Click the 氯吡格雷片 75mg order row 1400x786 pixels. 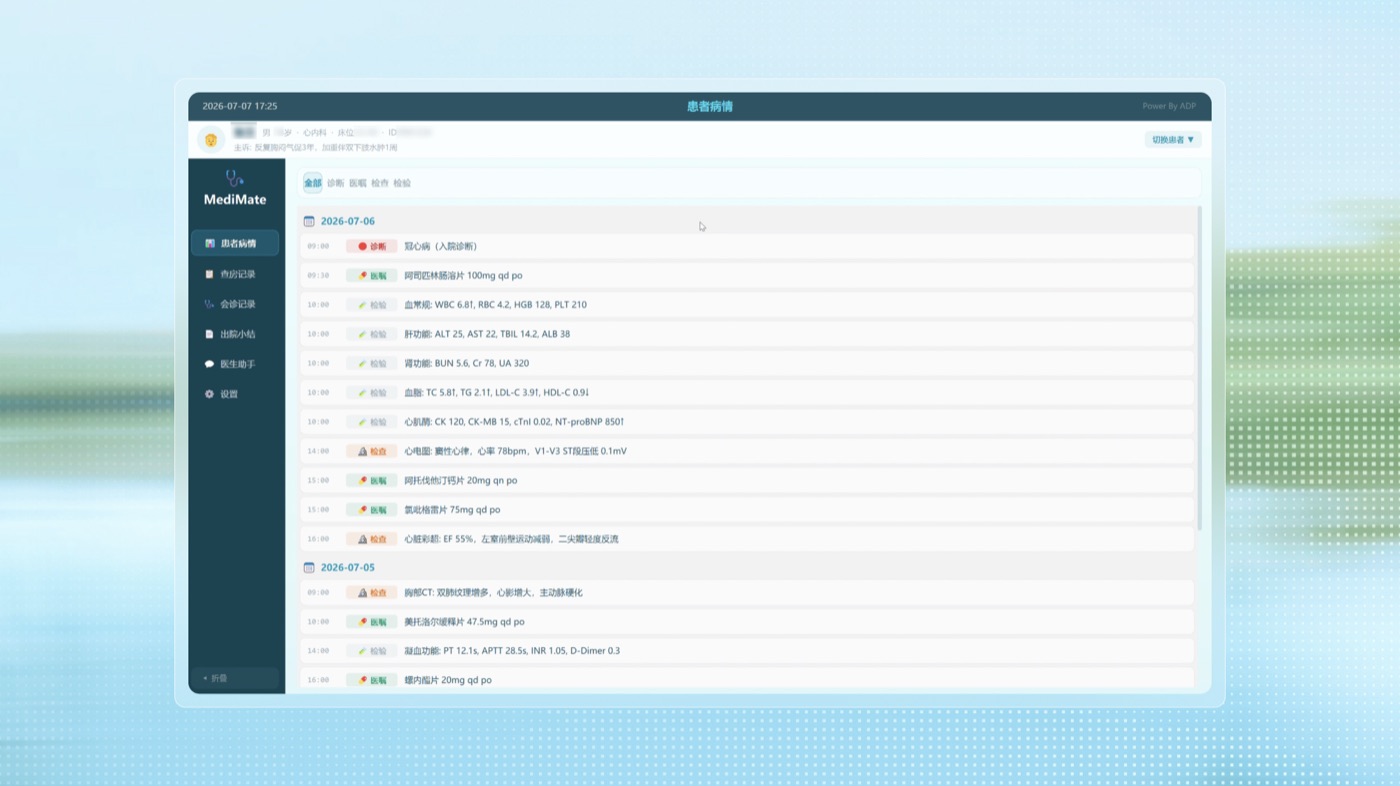tap(747, 510)
